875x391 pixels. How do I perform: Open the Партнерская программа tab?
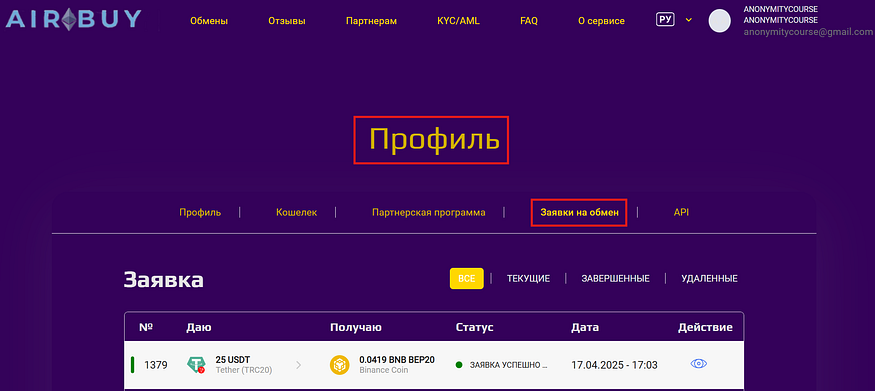coord(429,213)
